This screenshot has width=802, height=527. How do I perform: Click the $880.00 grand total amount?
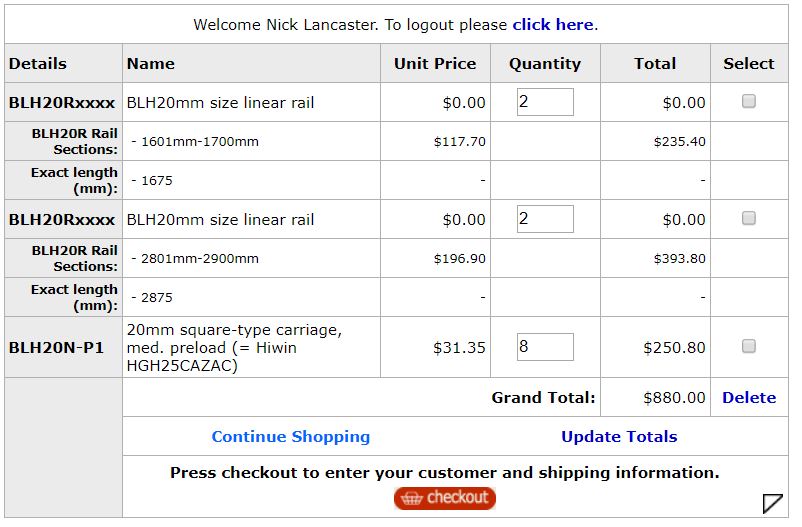pyautogui.click(x=674, y=397)
